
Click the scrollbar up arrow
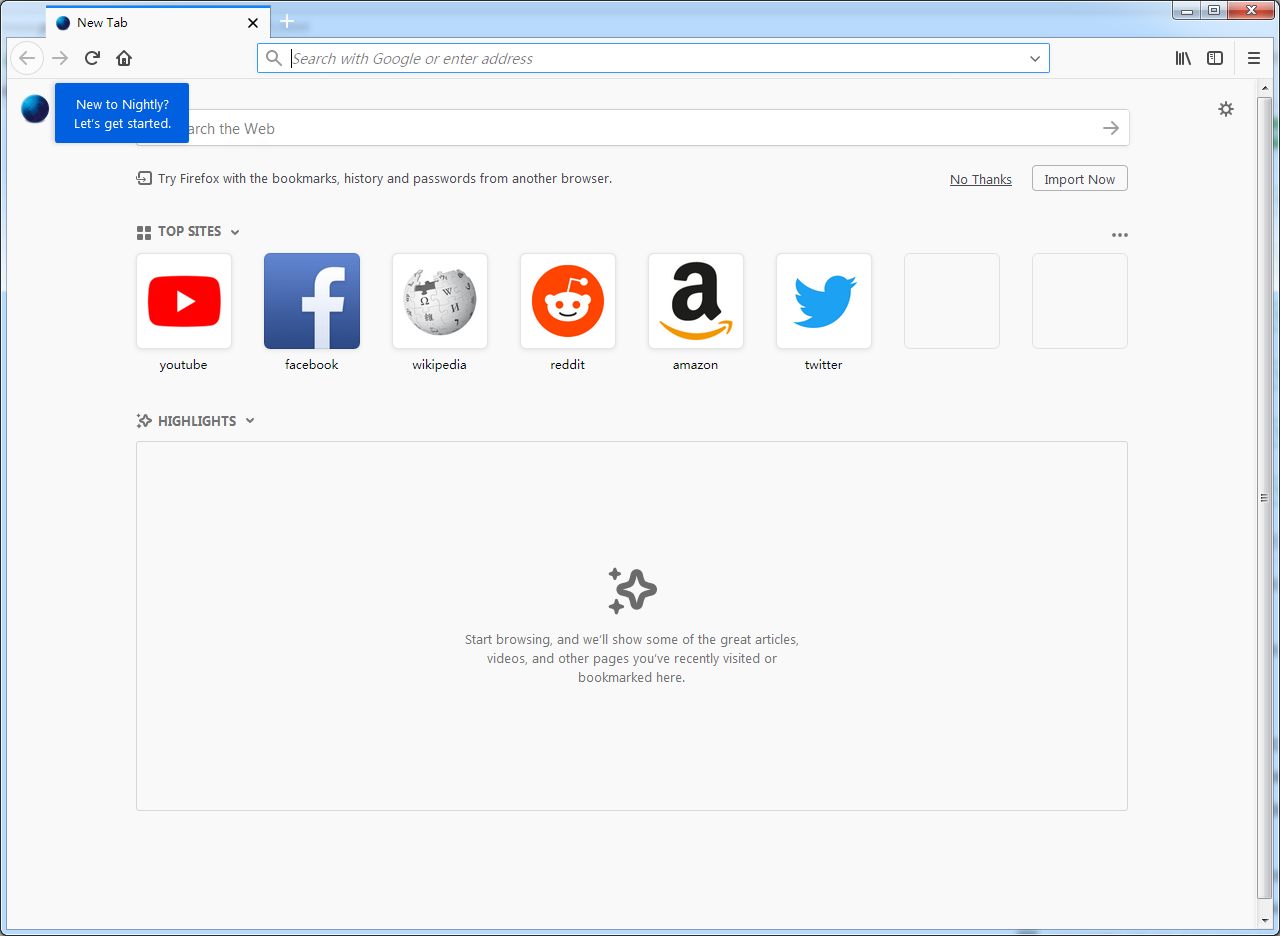[1265, 89]
